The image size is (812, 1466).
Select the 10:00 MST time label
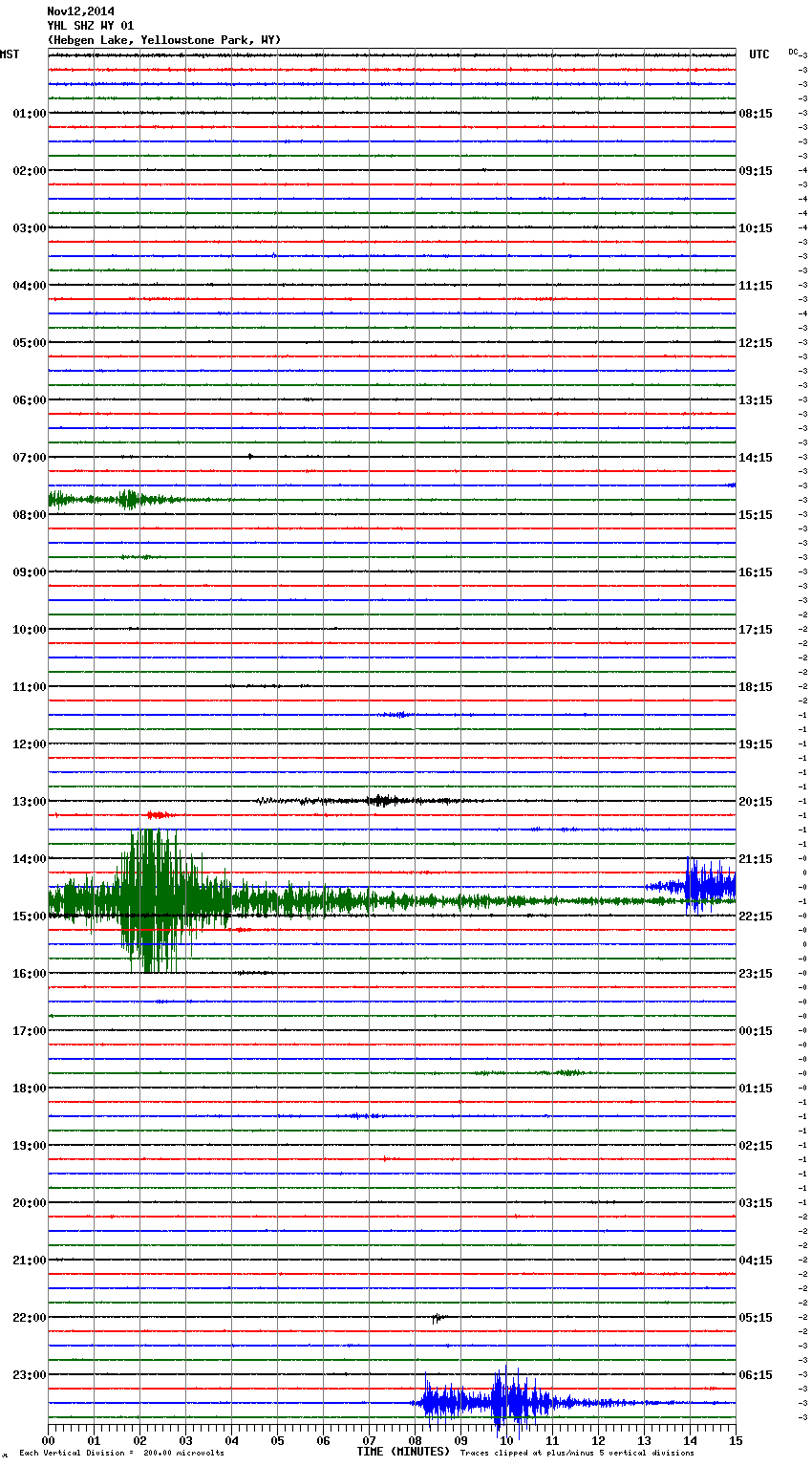pos(29,630)
